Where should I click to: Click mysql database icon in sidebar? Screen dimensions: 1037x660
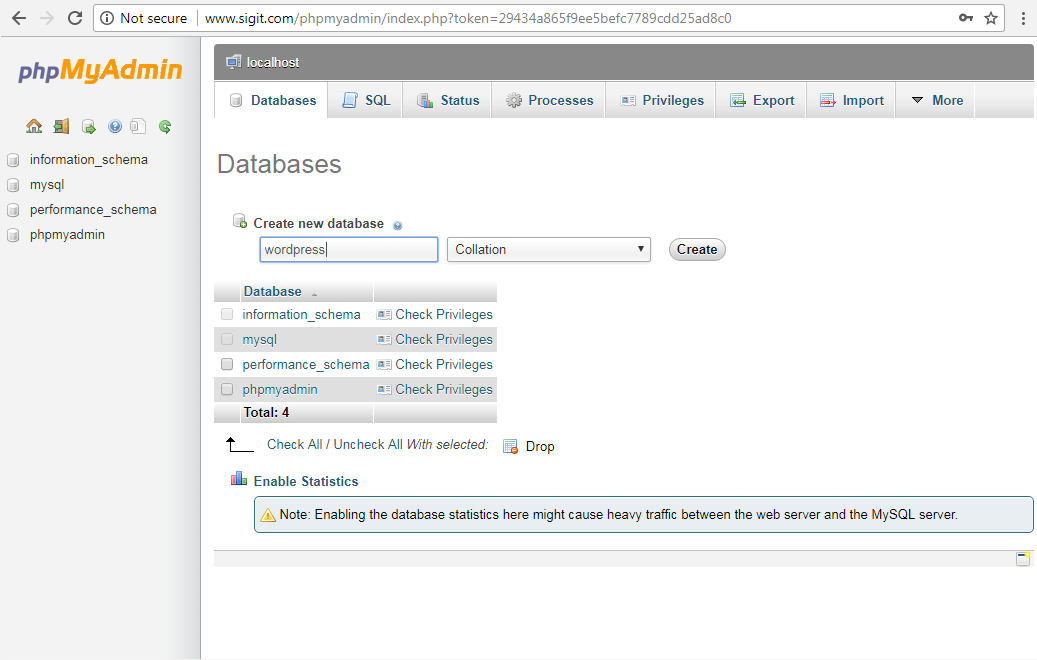[13, 185]
